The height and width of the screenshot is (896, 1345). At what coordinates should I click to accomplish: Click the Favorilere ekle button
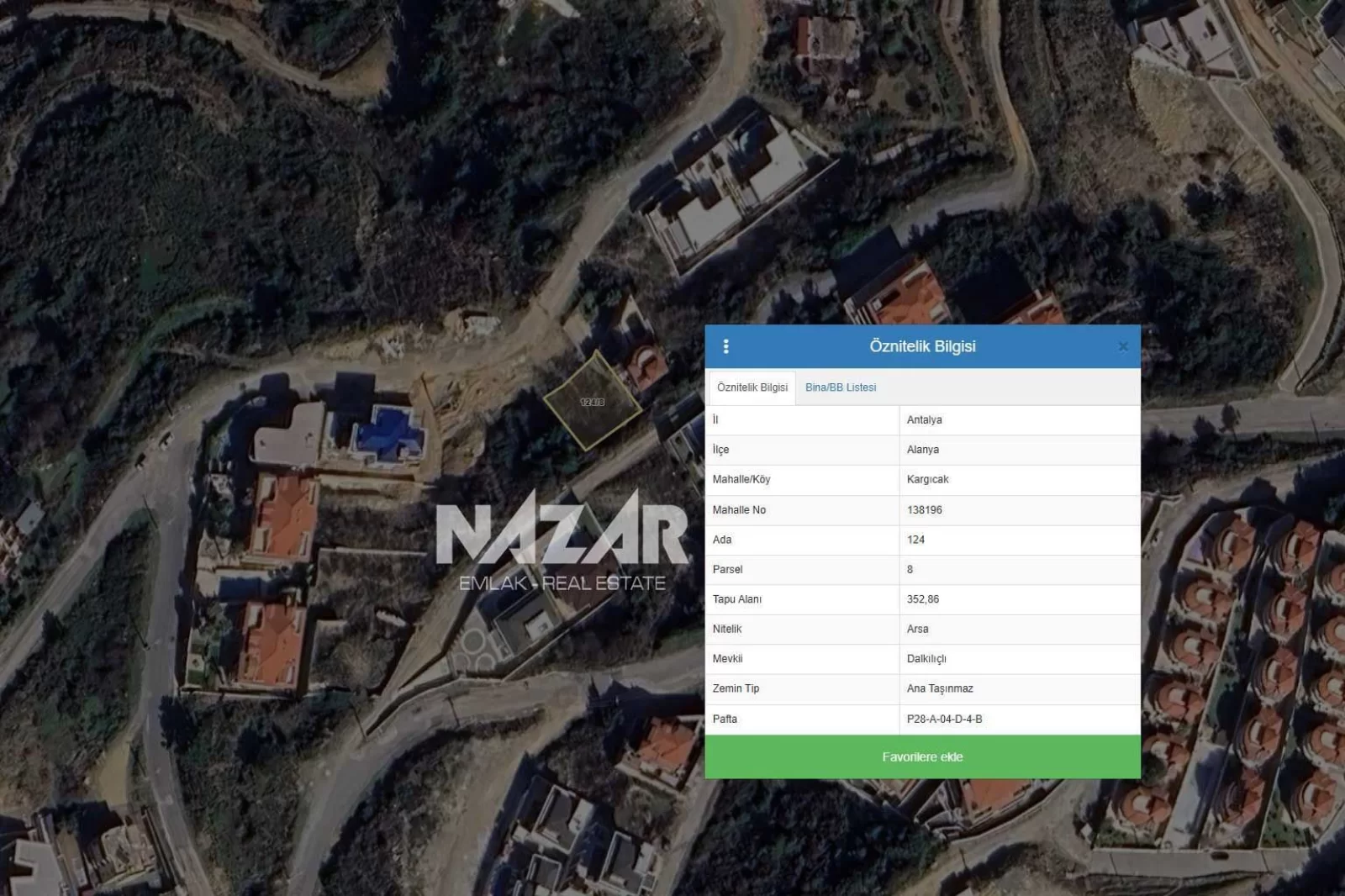click(922, 756)
